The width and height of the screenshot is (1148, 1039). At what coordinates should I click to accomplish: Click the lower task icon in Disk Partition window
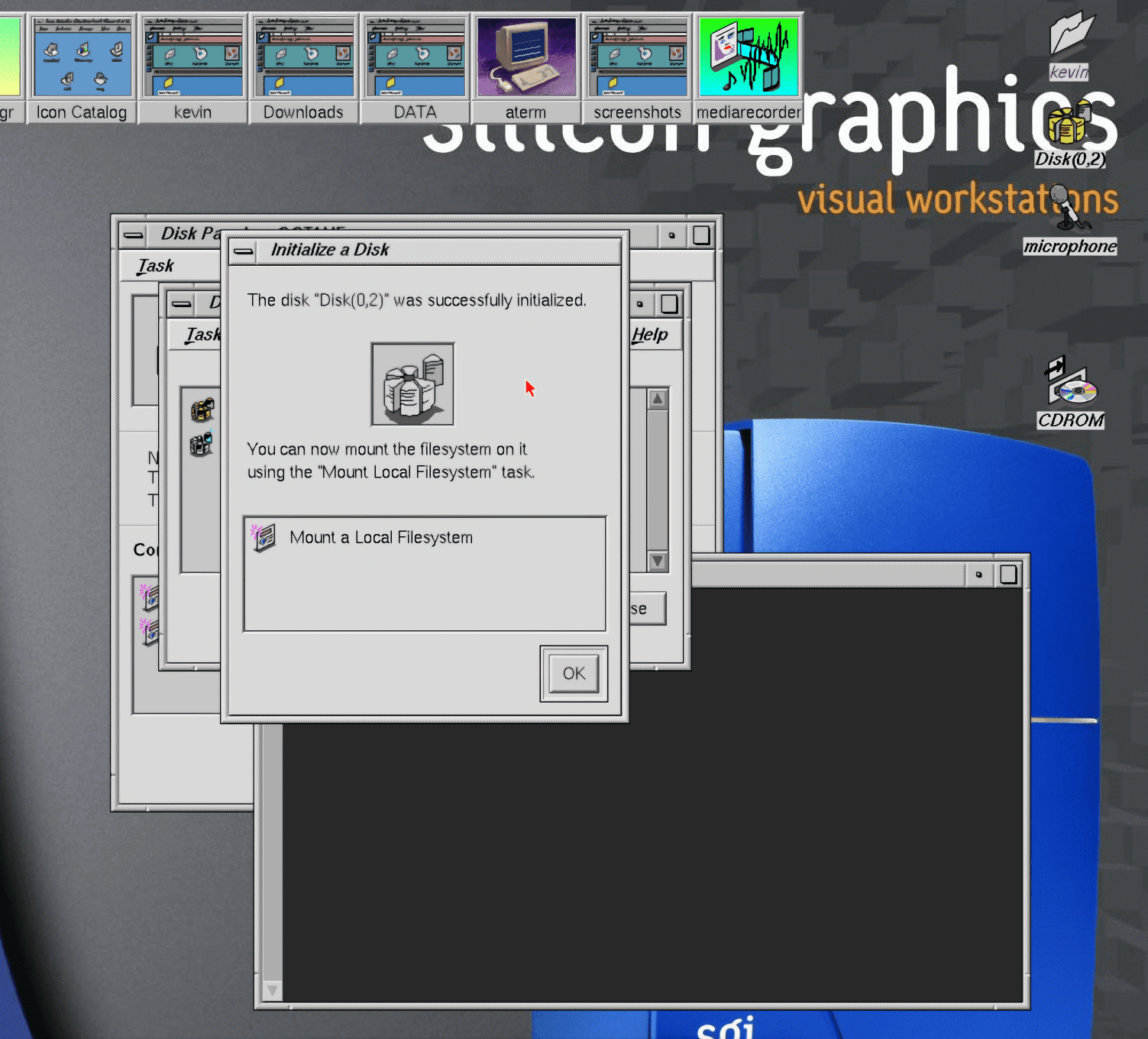[149, 631]
